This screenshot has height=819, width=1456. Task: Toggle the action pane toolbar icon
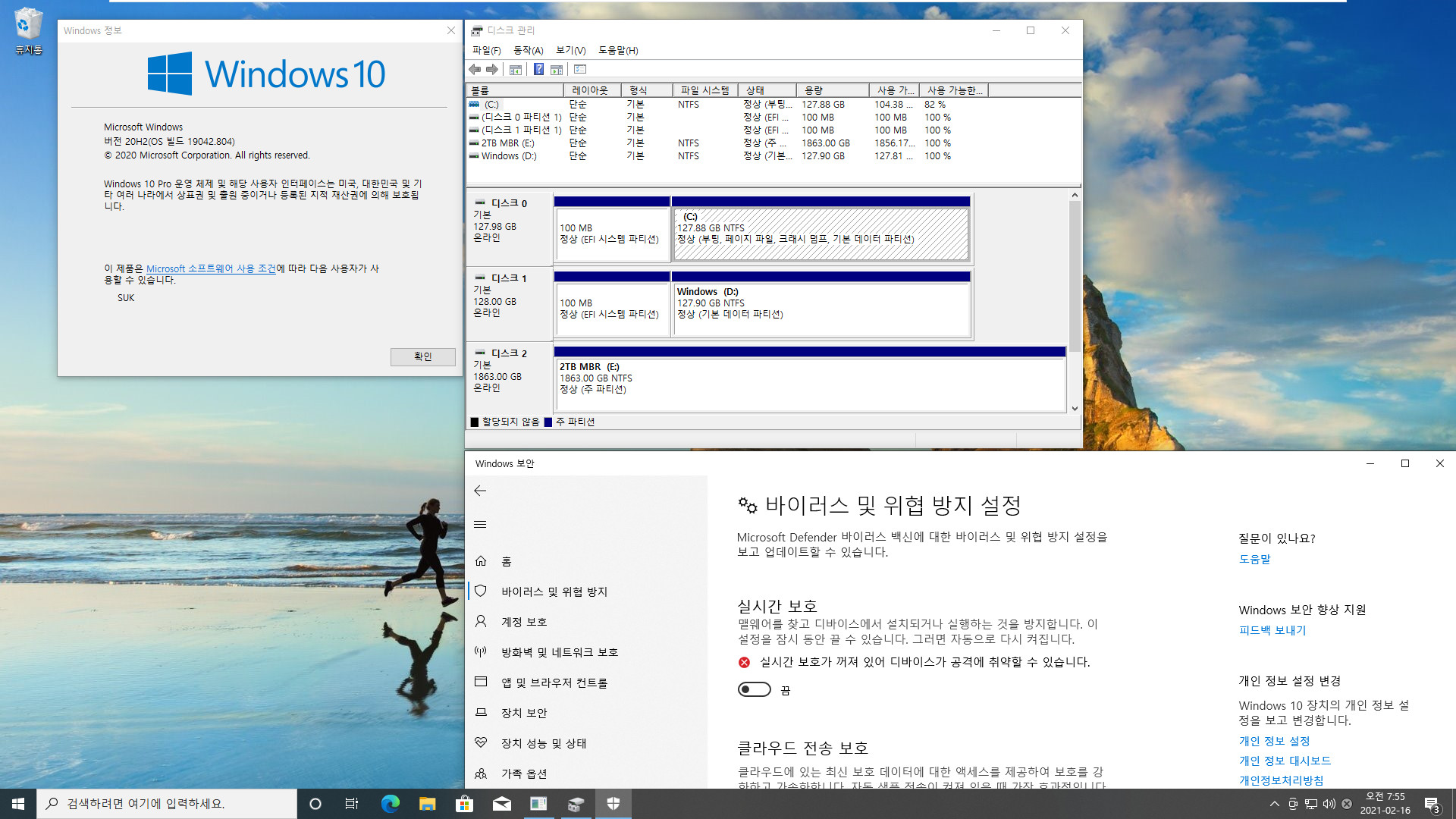click(x=557, y=70)
